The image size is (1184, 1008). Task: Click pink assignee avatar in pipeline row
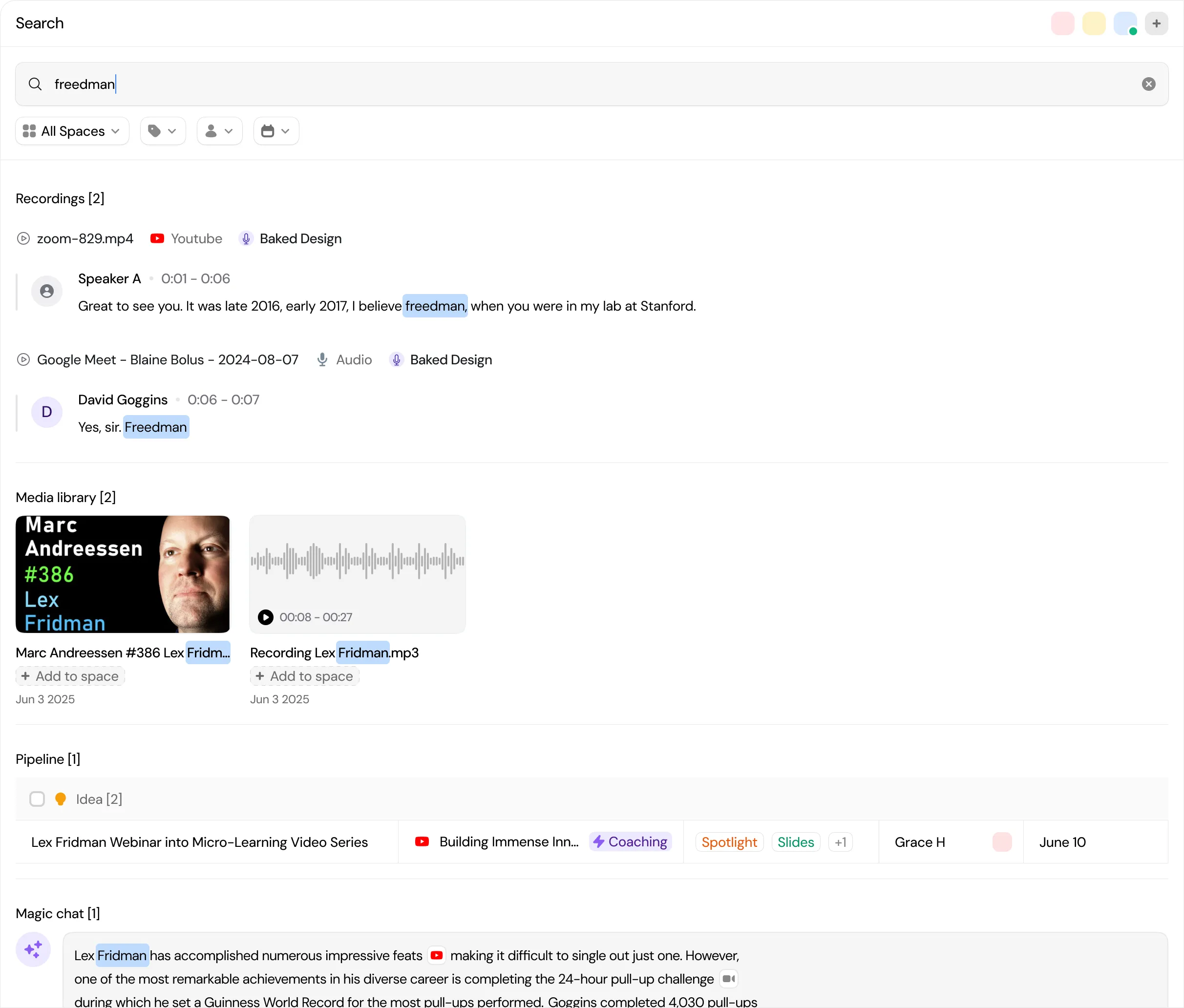[x=1002, y=842]
